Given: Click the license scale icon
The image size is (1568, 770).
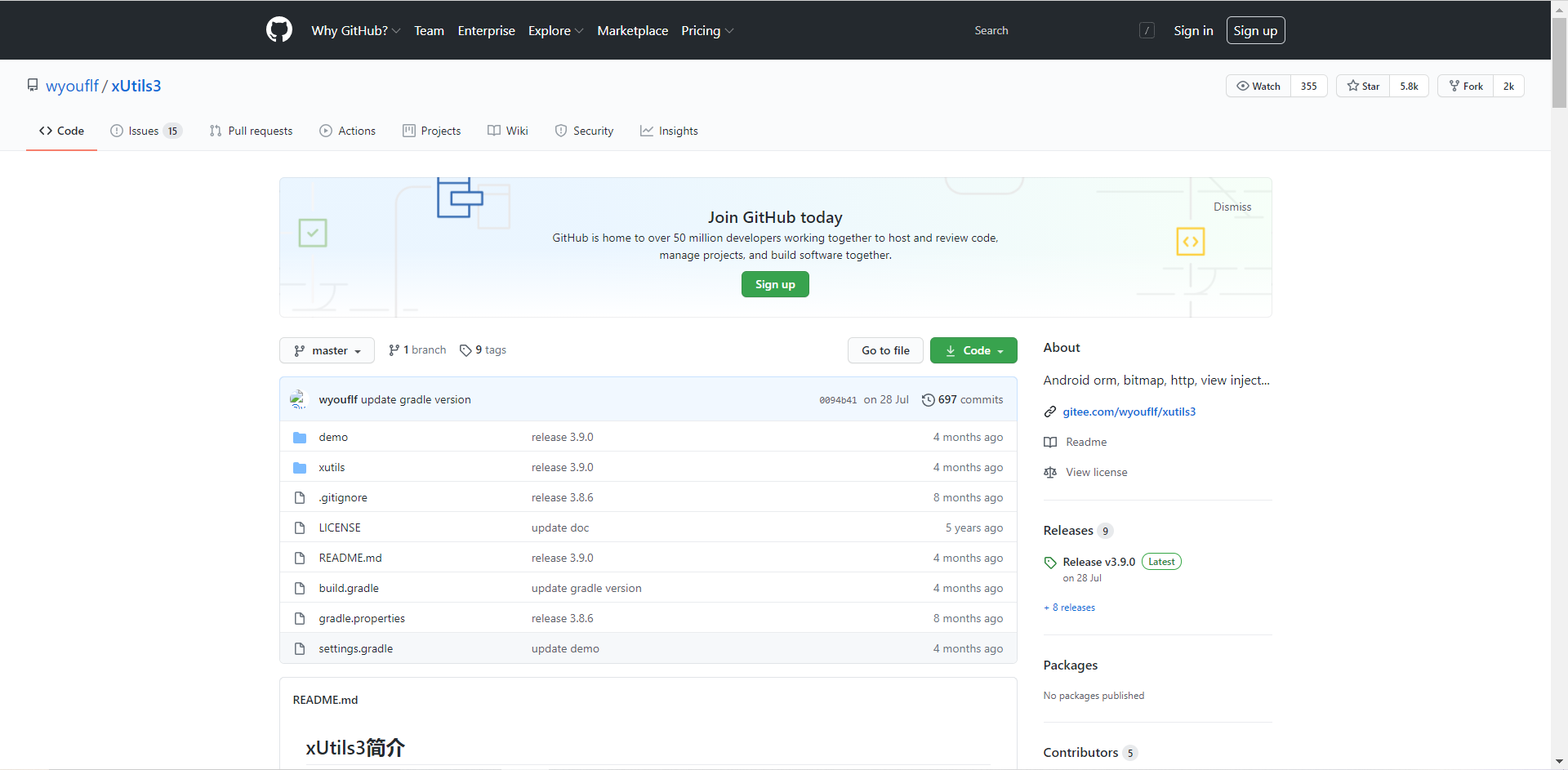Looking at the screenshot, I should pyautogui.click(x=1050, y=473).
